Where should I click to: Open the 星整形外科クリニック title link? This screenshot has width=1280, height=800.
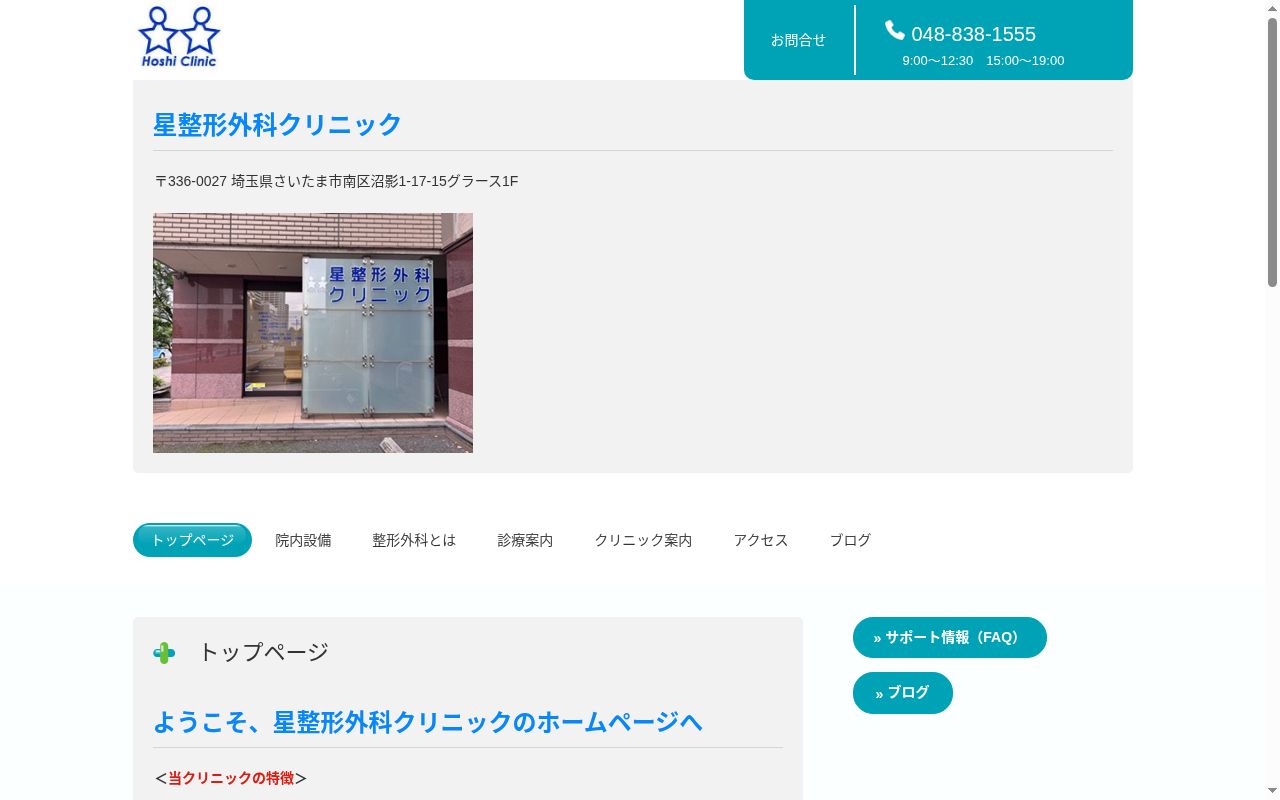[x=277, y=125]
